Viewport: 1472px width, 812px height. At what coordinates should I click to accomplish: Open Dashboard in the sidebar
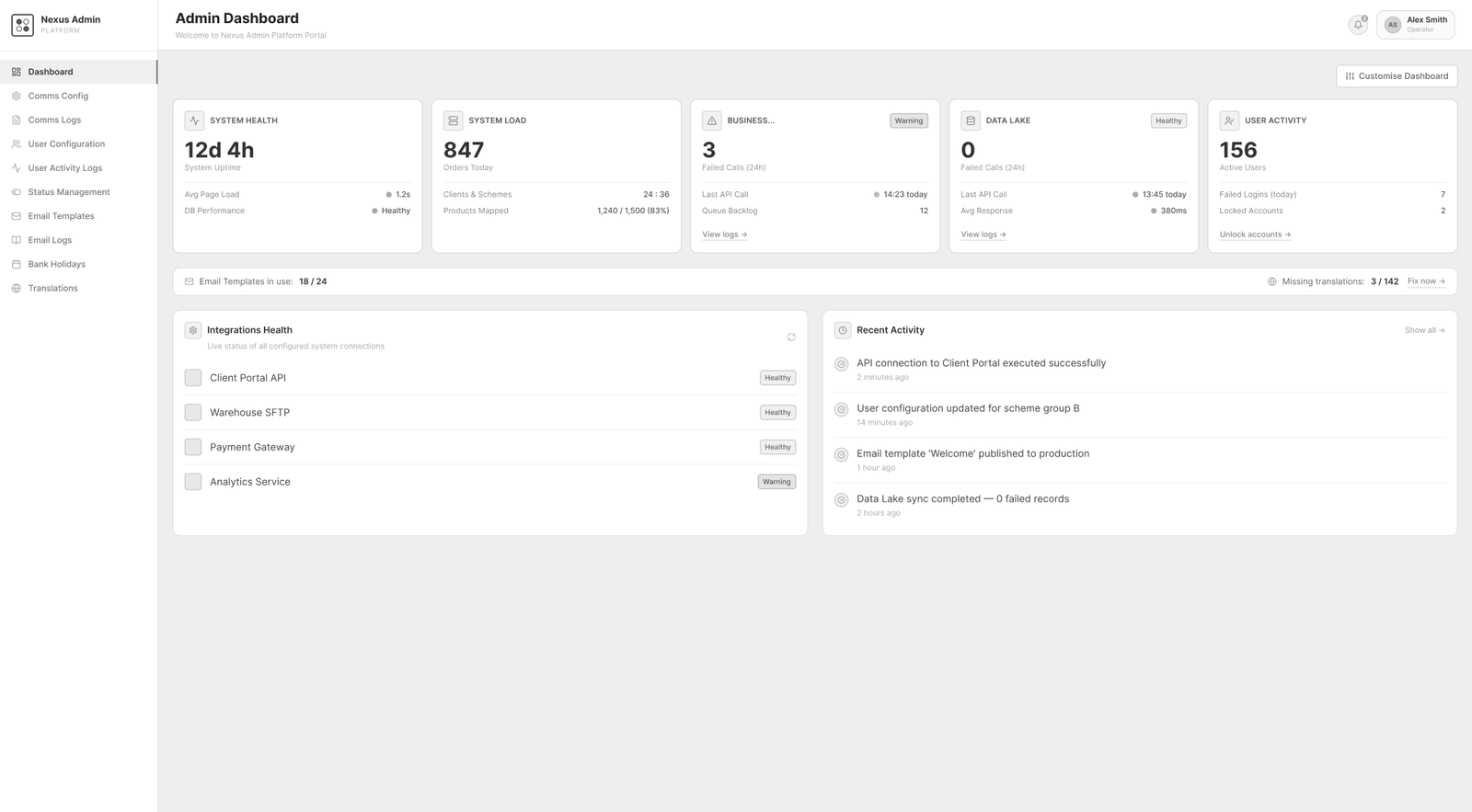[78, 72]
